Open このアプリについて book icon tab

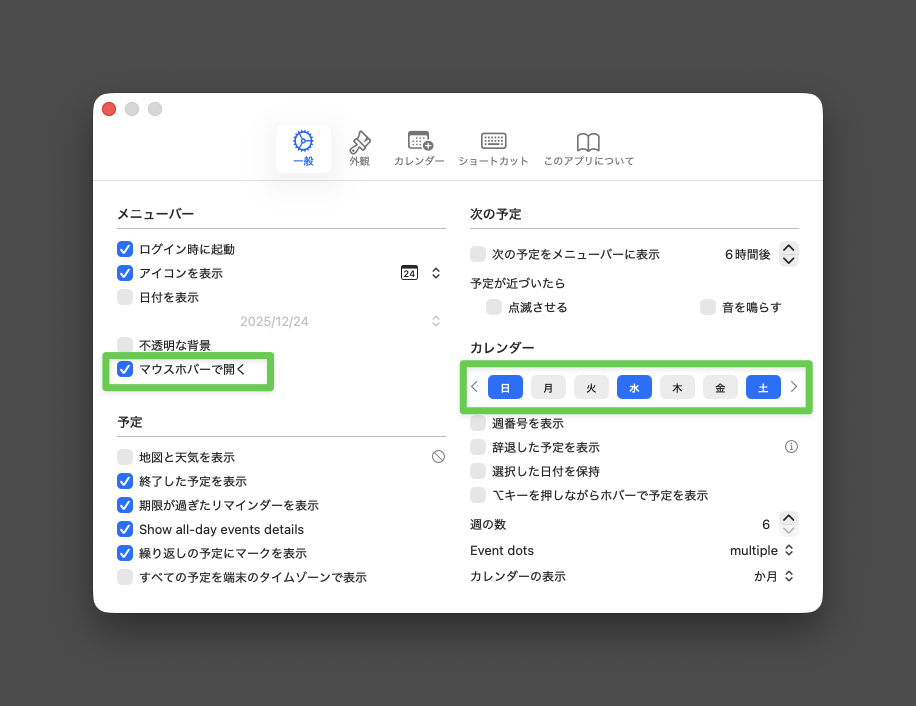point(588,148)
